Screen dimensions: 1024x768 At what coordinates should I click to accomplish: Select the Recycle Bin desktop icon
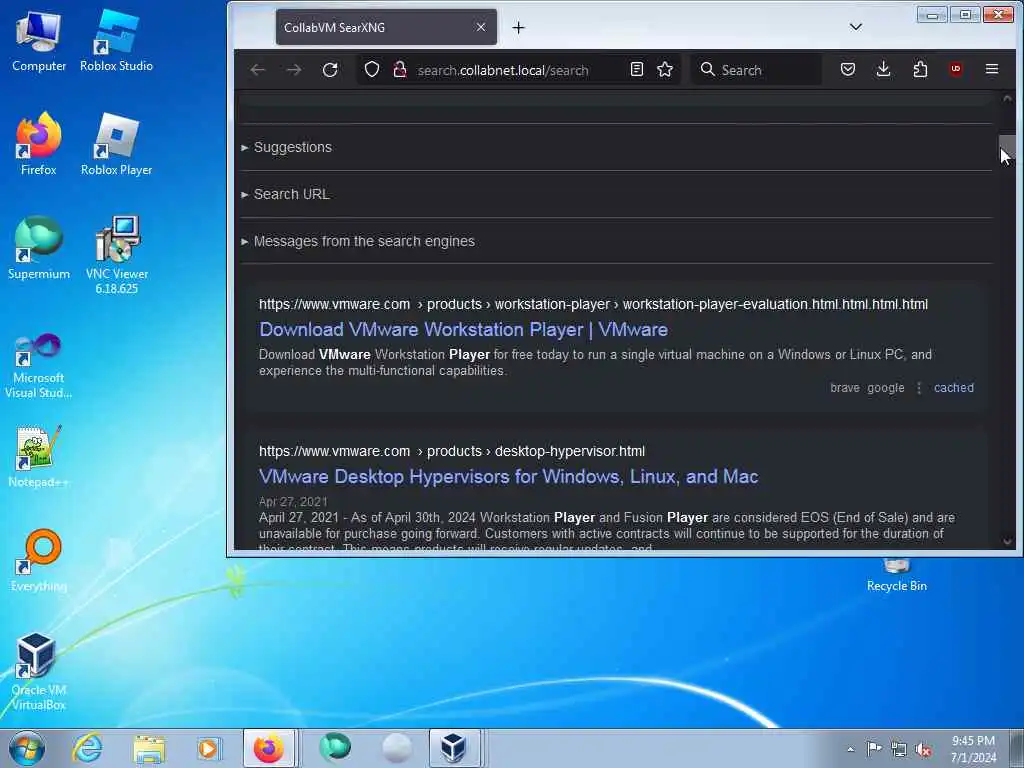[x=897, y=575]
